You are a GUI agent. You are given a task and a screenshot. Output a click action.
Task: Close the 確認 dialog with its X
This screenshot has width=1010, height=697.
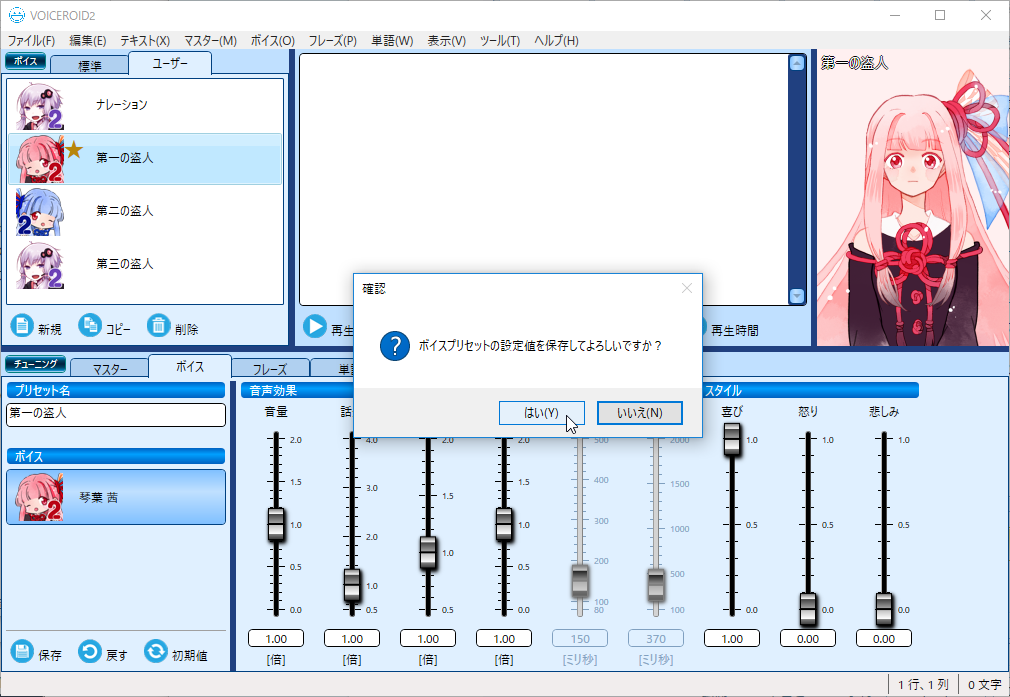click(x=687, y=288)
